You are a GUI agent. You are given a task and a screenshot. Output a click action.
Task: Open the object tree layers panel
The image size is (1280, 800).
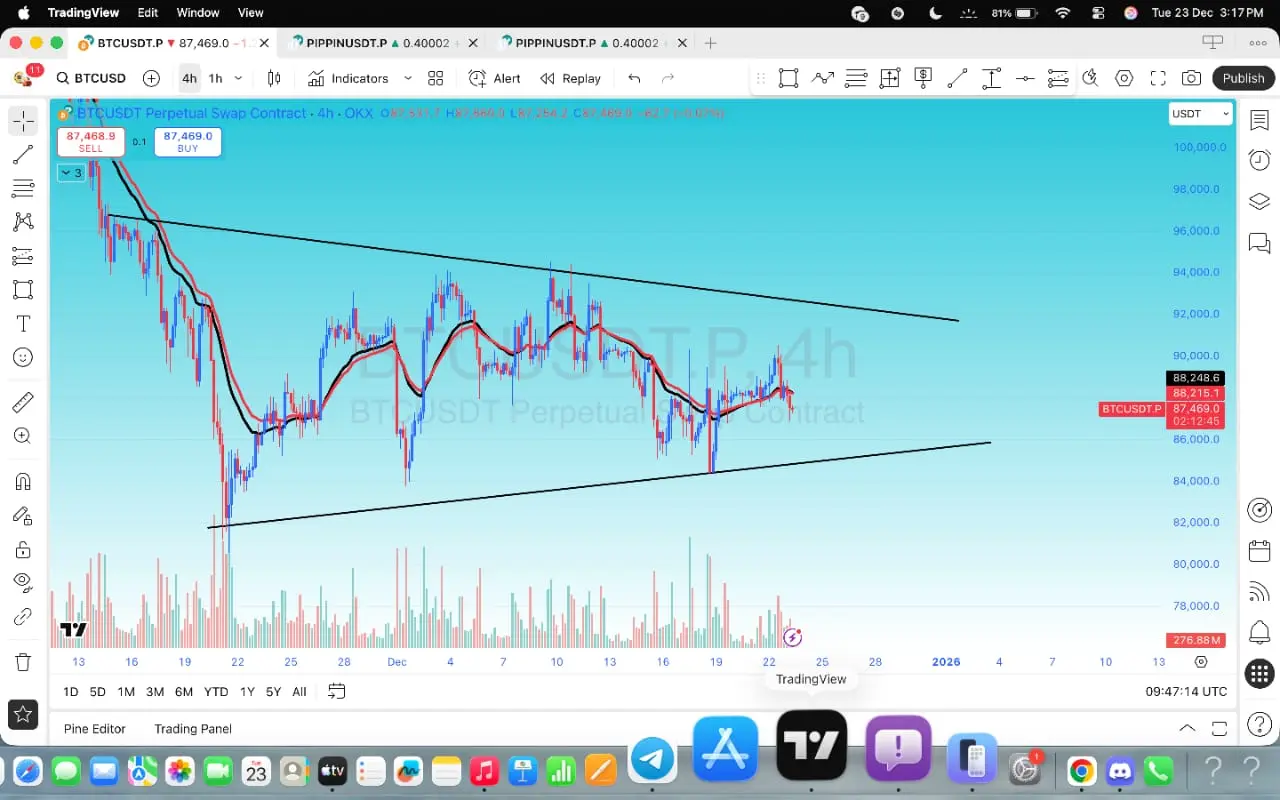[1259, 201]
